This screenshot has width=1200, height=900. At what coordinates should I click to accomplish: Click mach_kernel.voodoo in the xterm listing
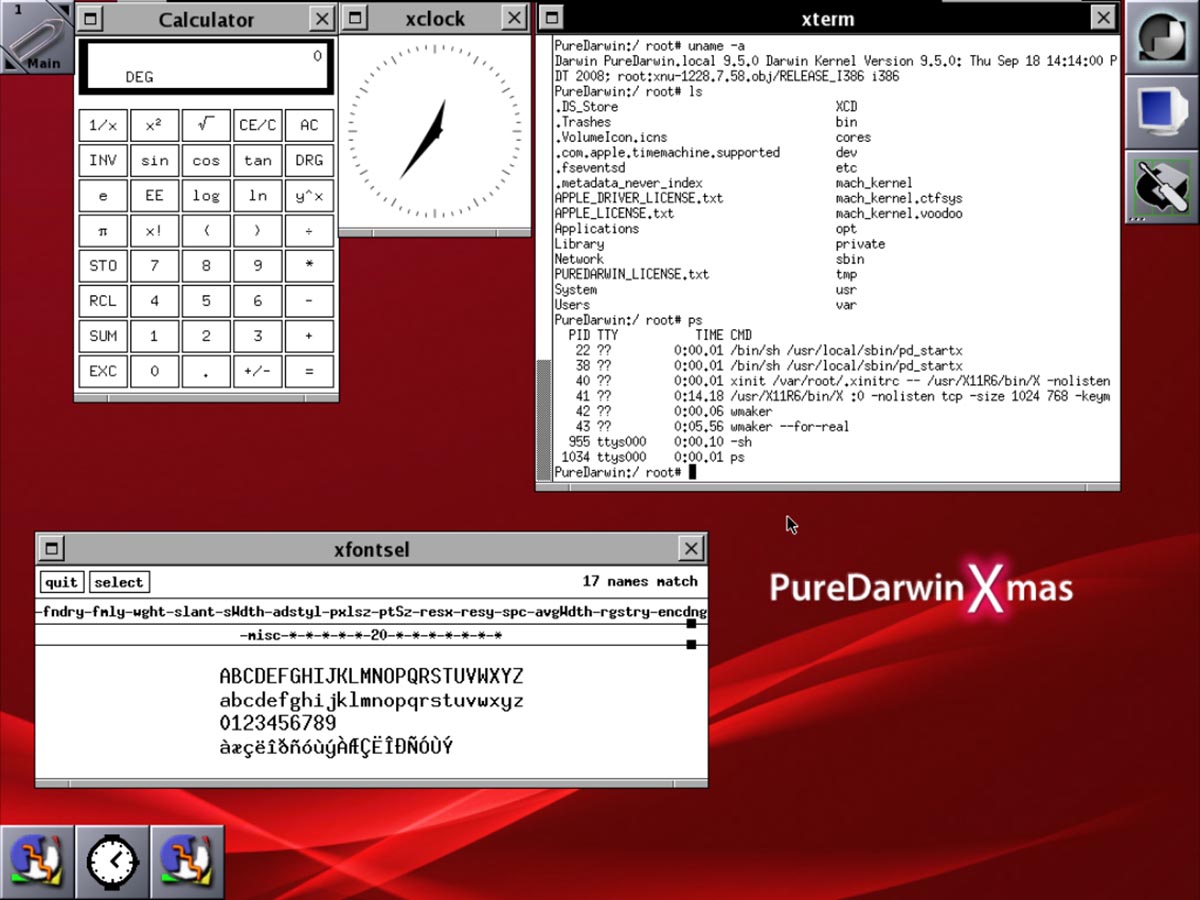coord(900,214)
